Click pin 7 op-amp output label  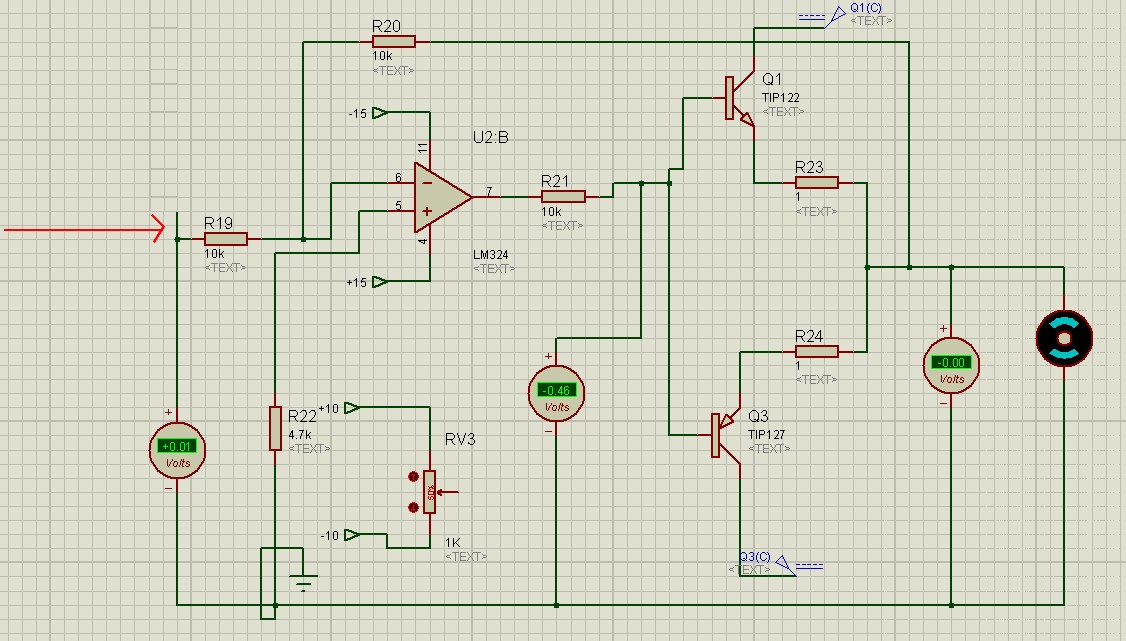(489, 192)
